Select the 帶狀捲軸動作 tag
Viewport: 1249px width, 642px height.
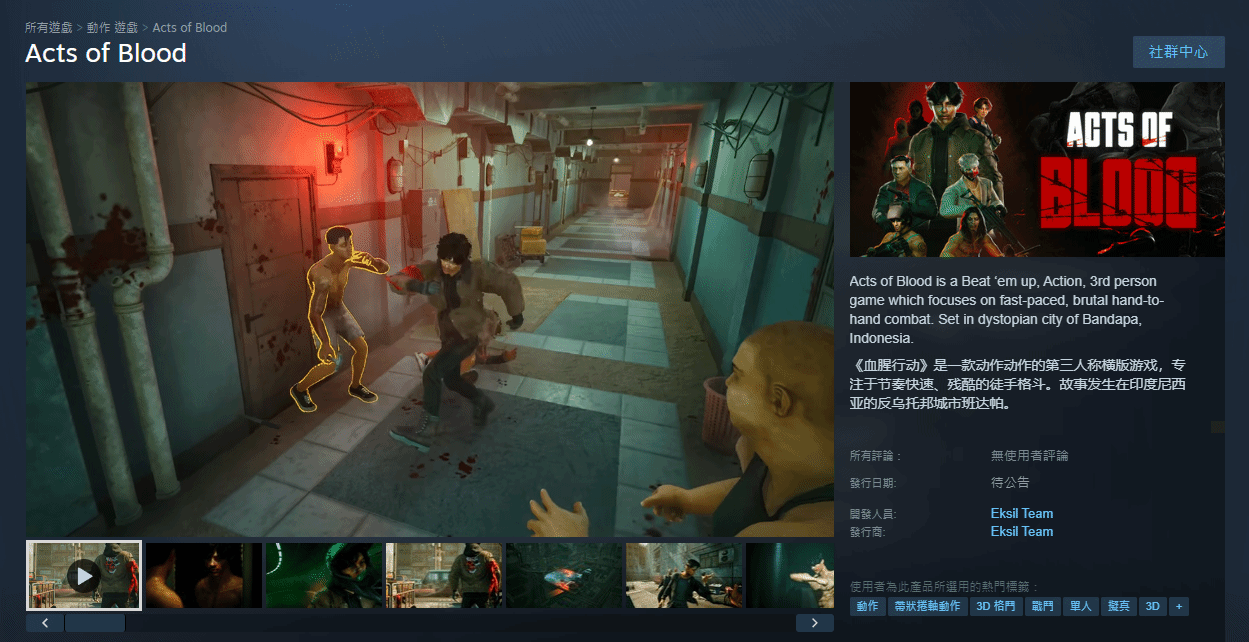927,606
